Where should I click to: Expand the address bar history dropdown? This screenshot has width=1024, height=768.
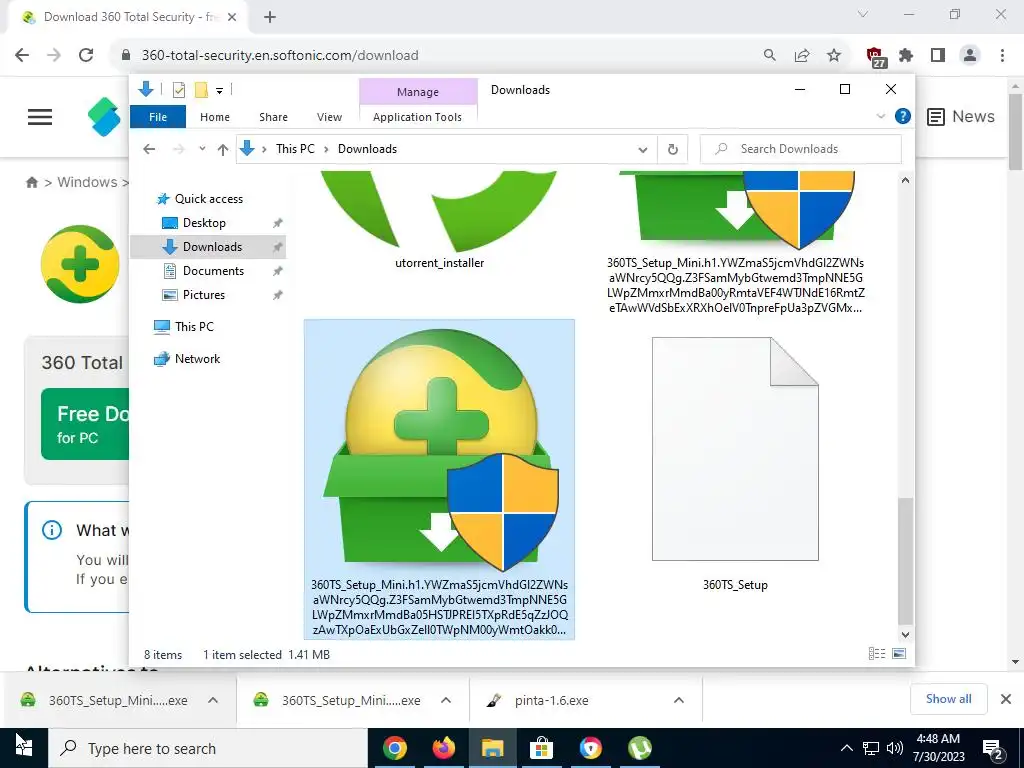point(643,150)
